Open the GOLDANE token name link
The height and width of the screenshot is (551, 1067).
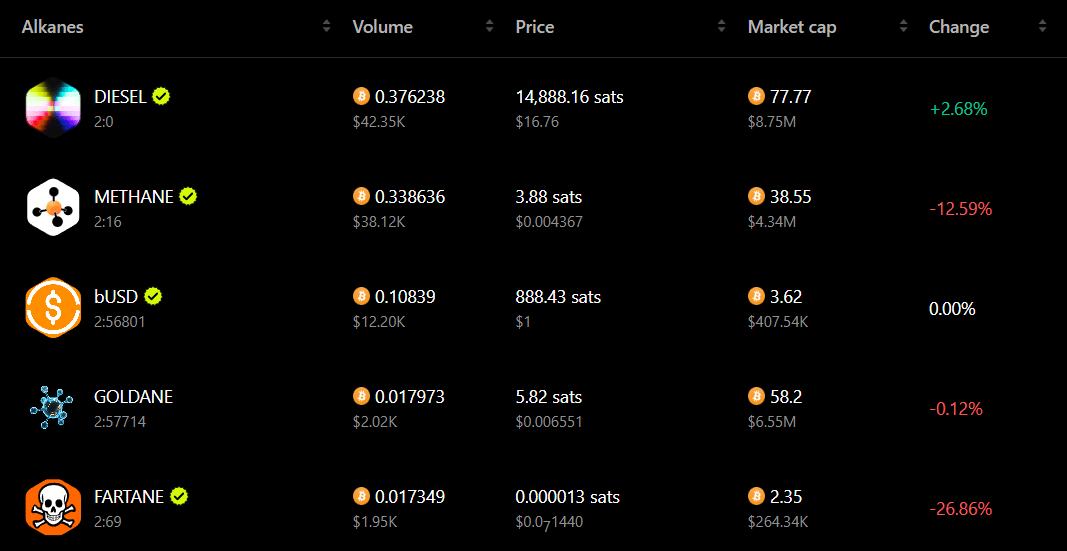pos(133,397)
